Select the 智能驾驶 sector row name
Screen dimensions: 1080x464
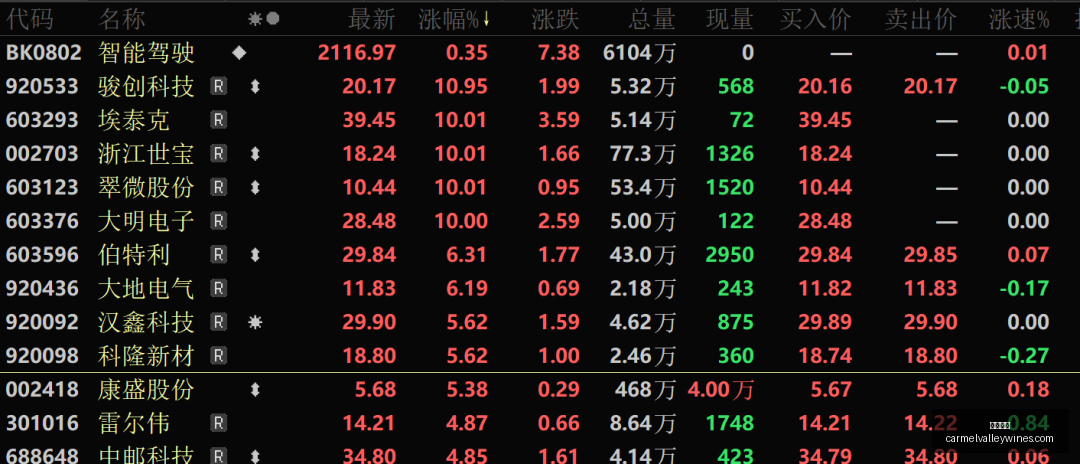(146, 52)
